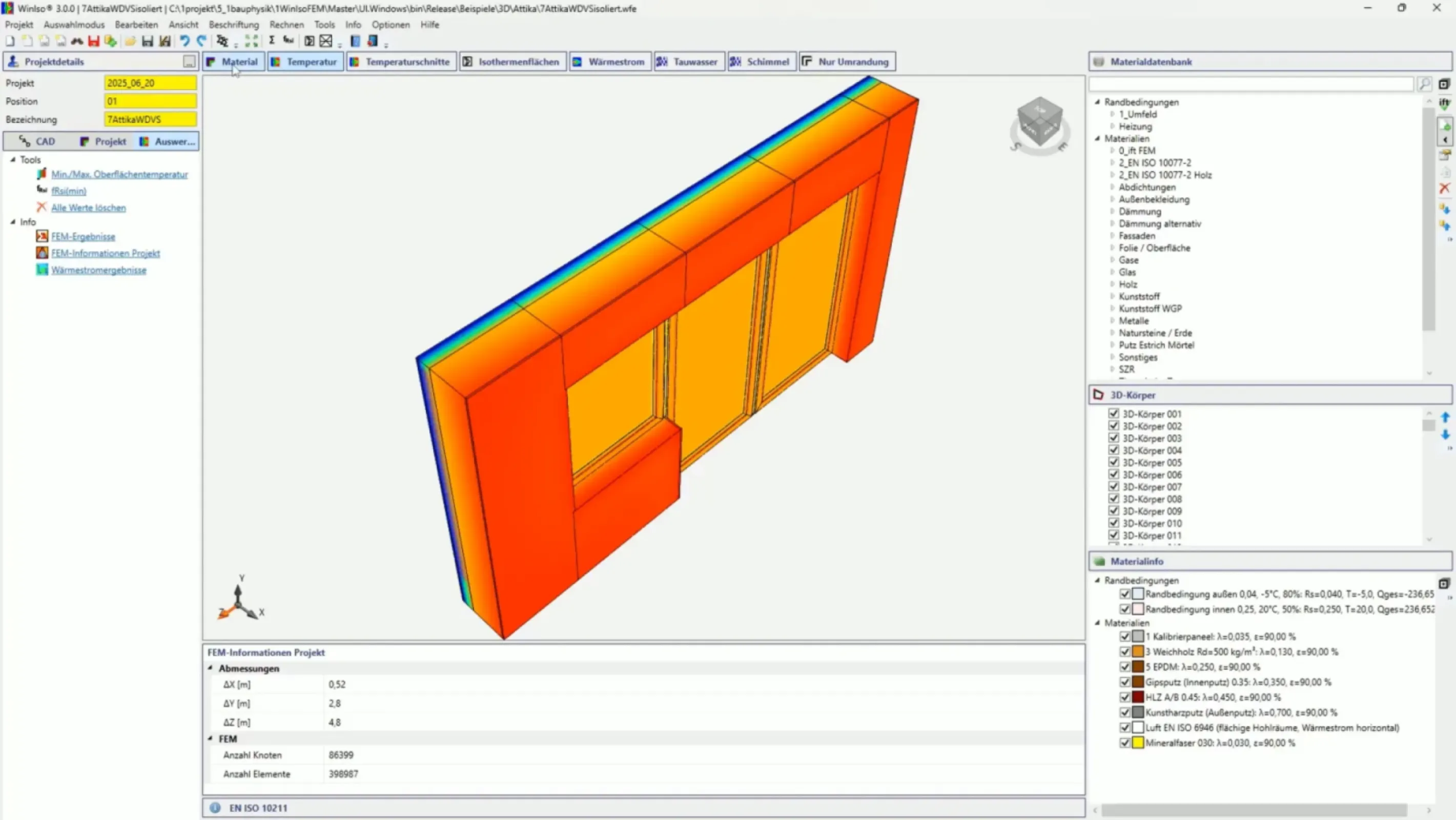Click the Undo toolbar icon
The width and height of the screenshot is (1456, 820).
[x=185, y=40]
